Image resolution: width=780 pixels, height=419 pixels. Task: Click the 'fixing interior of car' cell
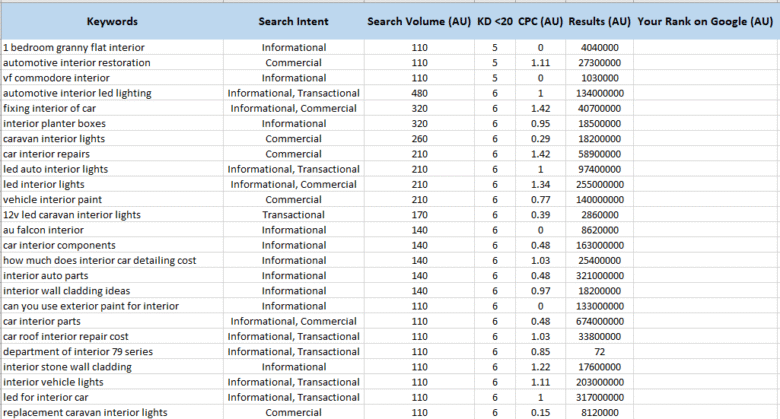[x=112, y=108]
